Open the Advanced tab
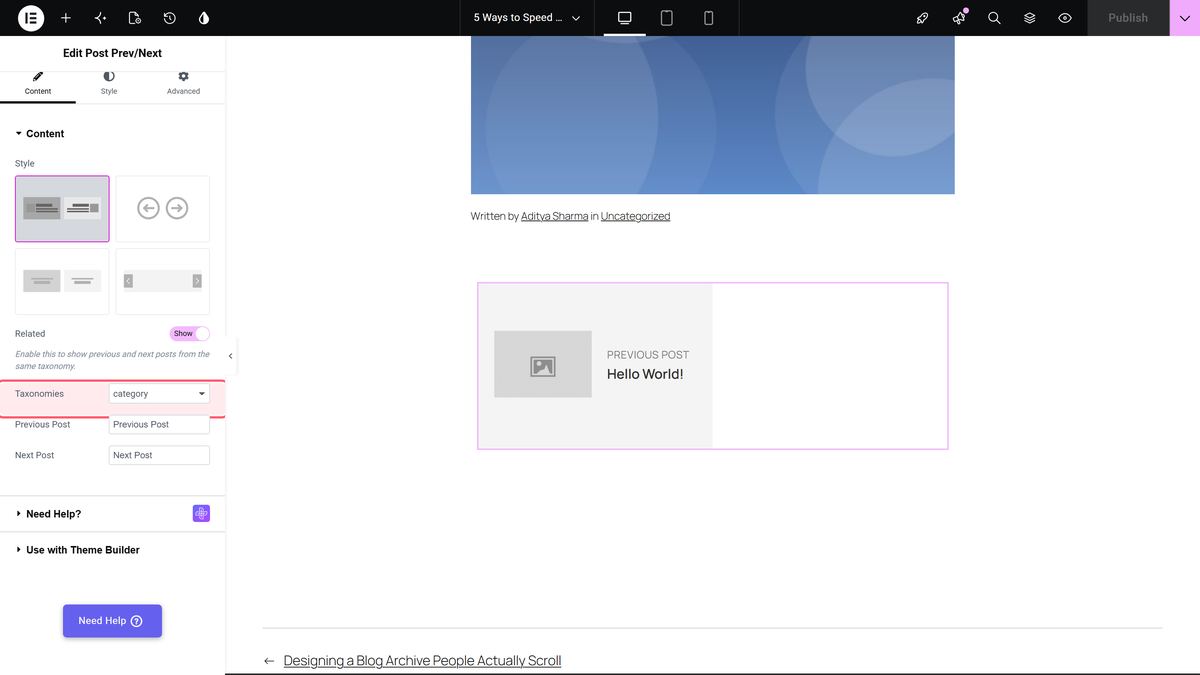1200x675 pixels. point(183,84)
